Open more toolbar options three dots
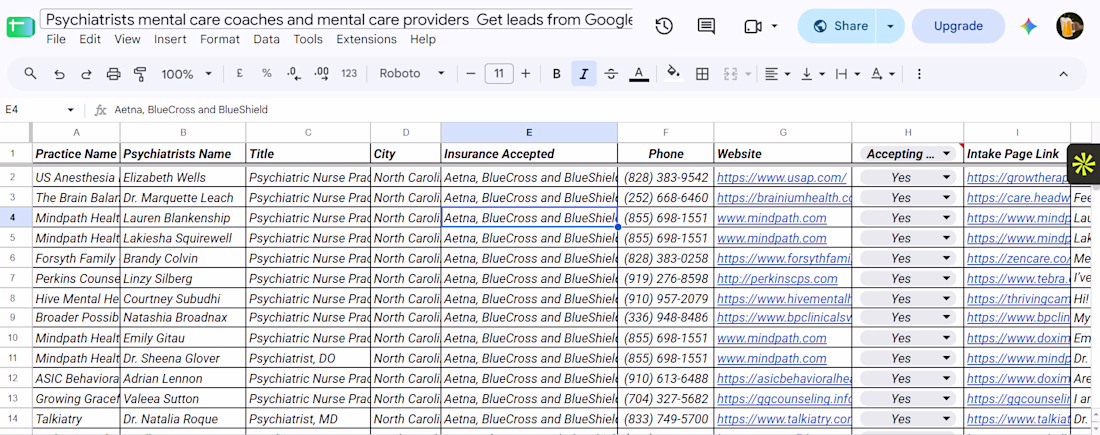This screenshot has height=435, width=1100. (x=919, y=74)
